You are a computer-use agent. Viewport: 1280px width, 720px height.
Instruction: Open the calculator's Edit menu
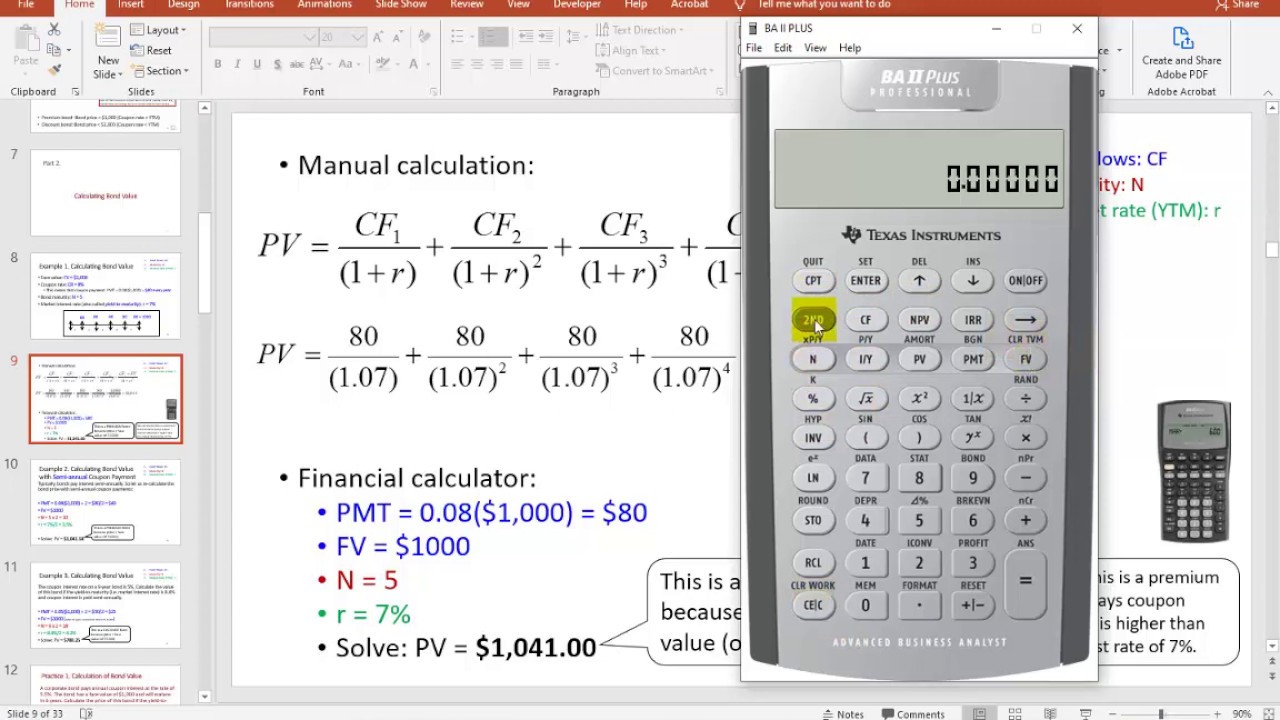[x=783, y=48]
